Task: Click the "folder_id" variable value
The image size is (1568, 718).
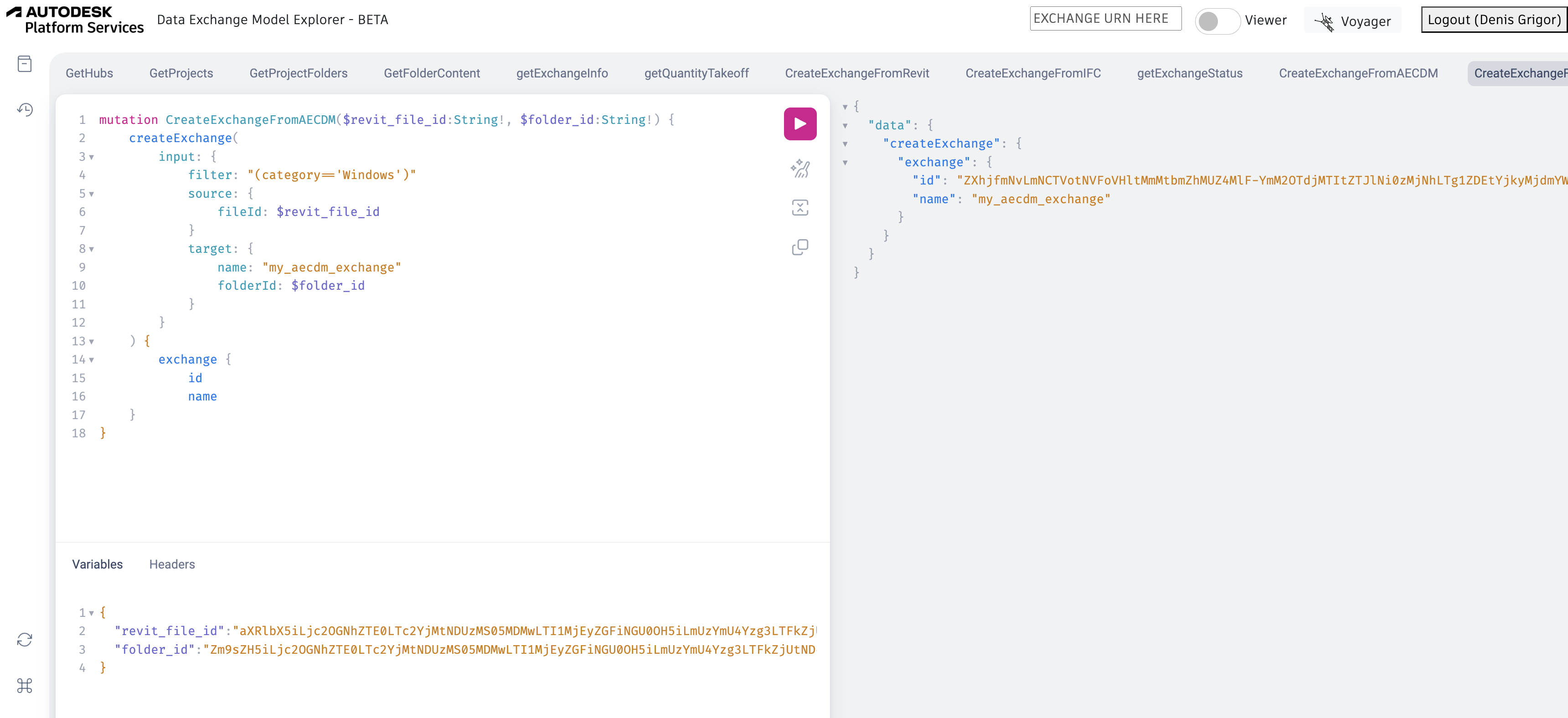Action: [x=510, y=650]
